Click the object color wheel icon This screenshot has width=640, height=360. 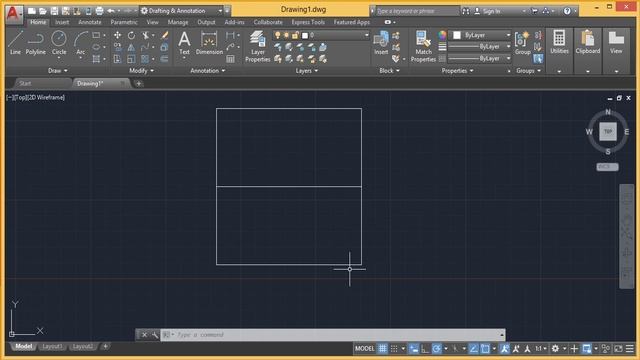[442, 35]
